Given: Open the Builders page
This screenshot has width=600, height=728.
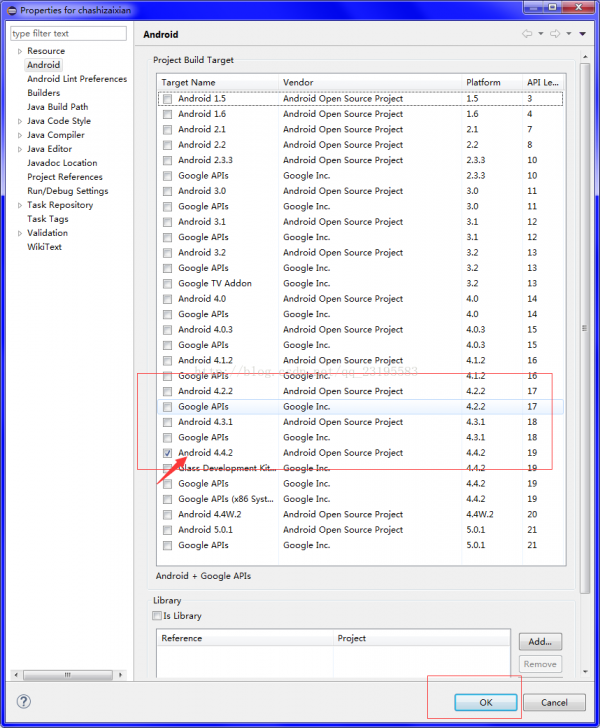Looking at the screenshot, I should 43,93.
